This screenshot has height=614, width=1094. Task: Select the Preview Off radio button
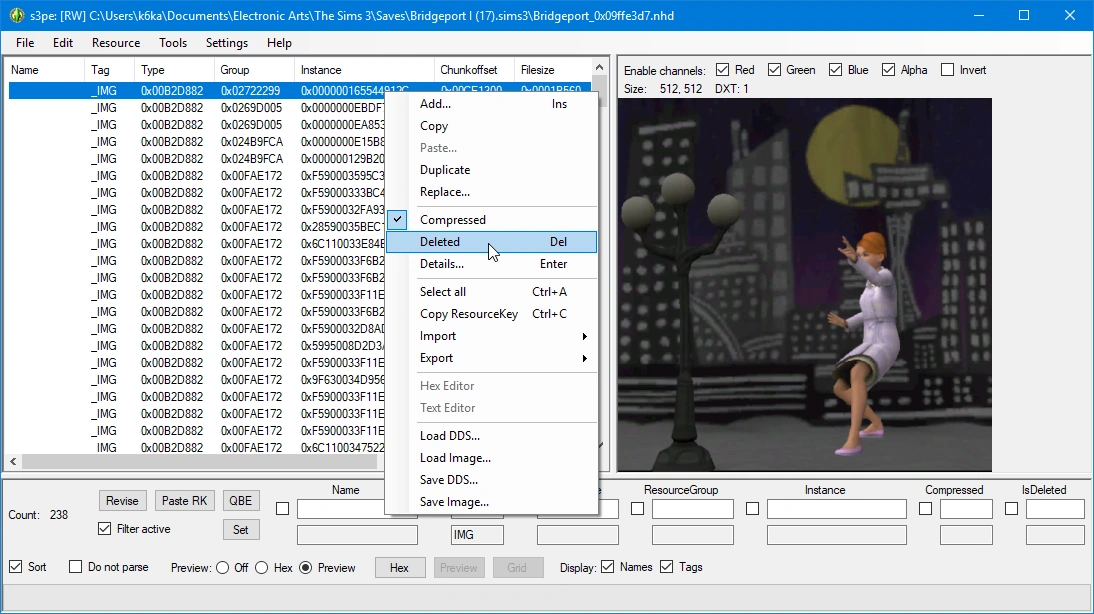coord(223,567)
